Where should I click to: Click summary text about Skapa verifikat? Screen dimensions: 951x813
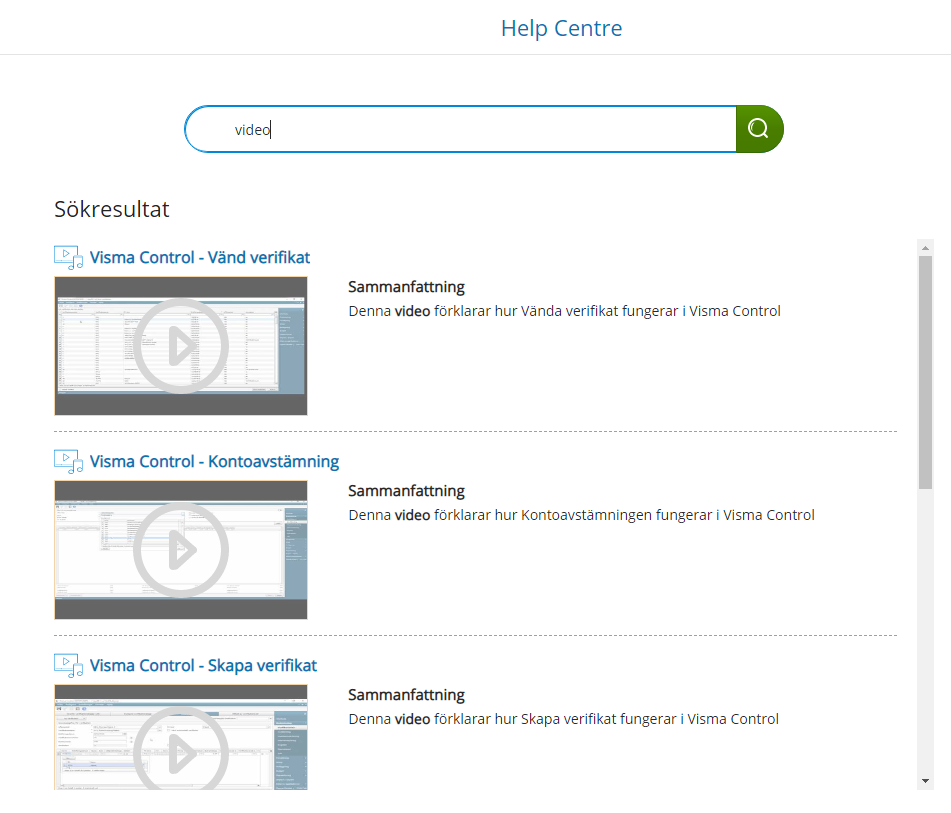click(x=563, y=719)
